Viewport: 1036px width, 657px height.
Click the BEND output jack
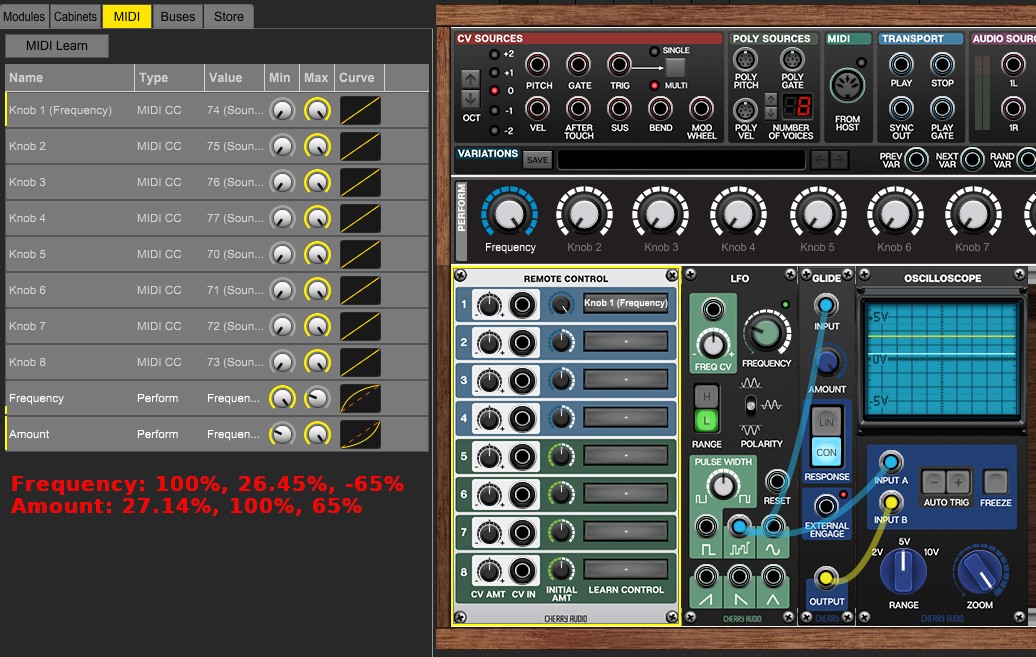click(x=660, y=108)
